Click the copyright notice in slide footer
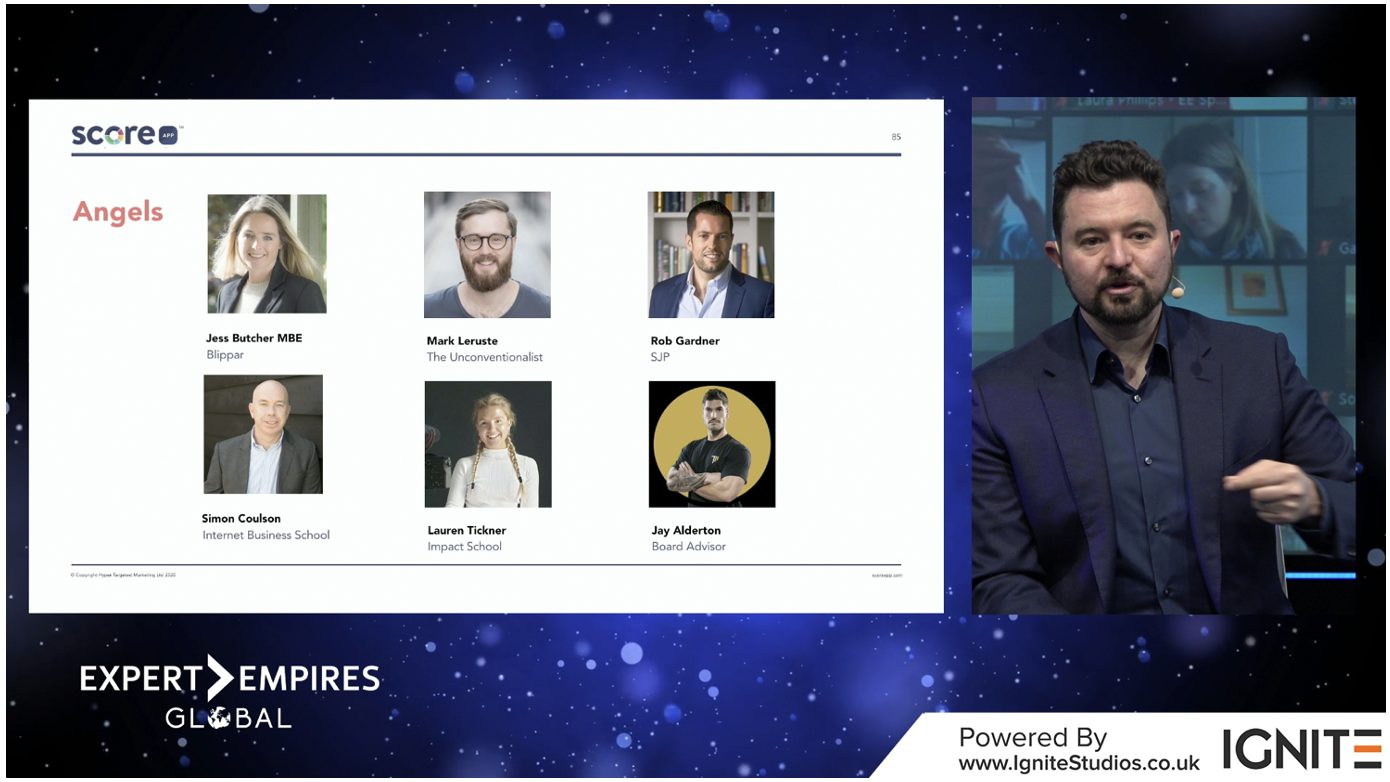1390x782 pixels. tap(123, 575)
